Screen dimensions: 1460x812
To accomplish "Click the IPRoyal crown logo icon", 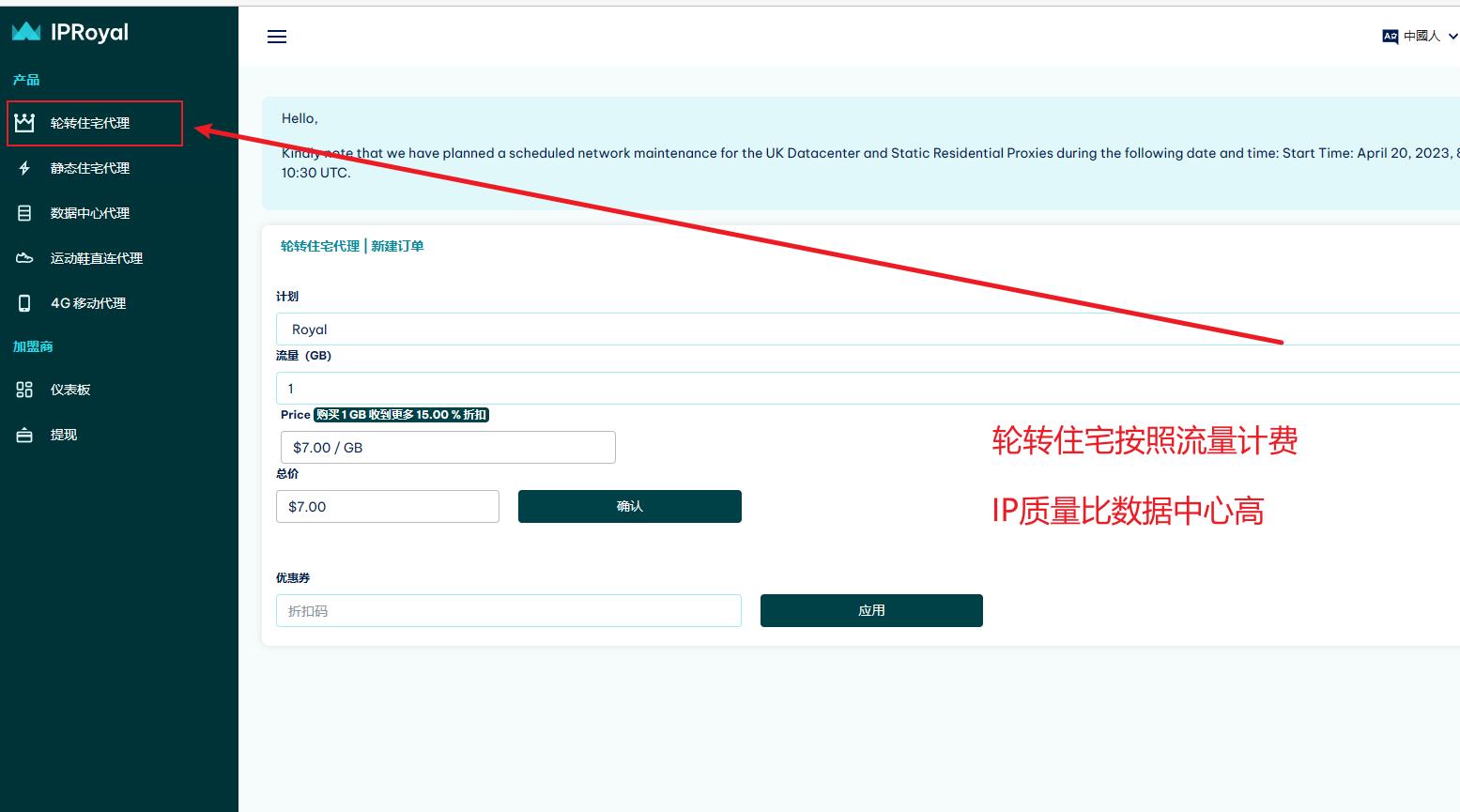I will pos(26,32).
